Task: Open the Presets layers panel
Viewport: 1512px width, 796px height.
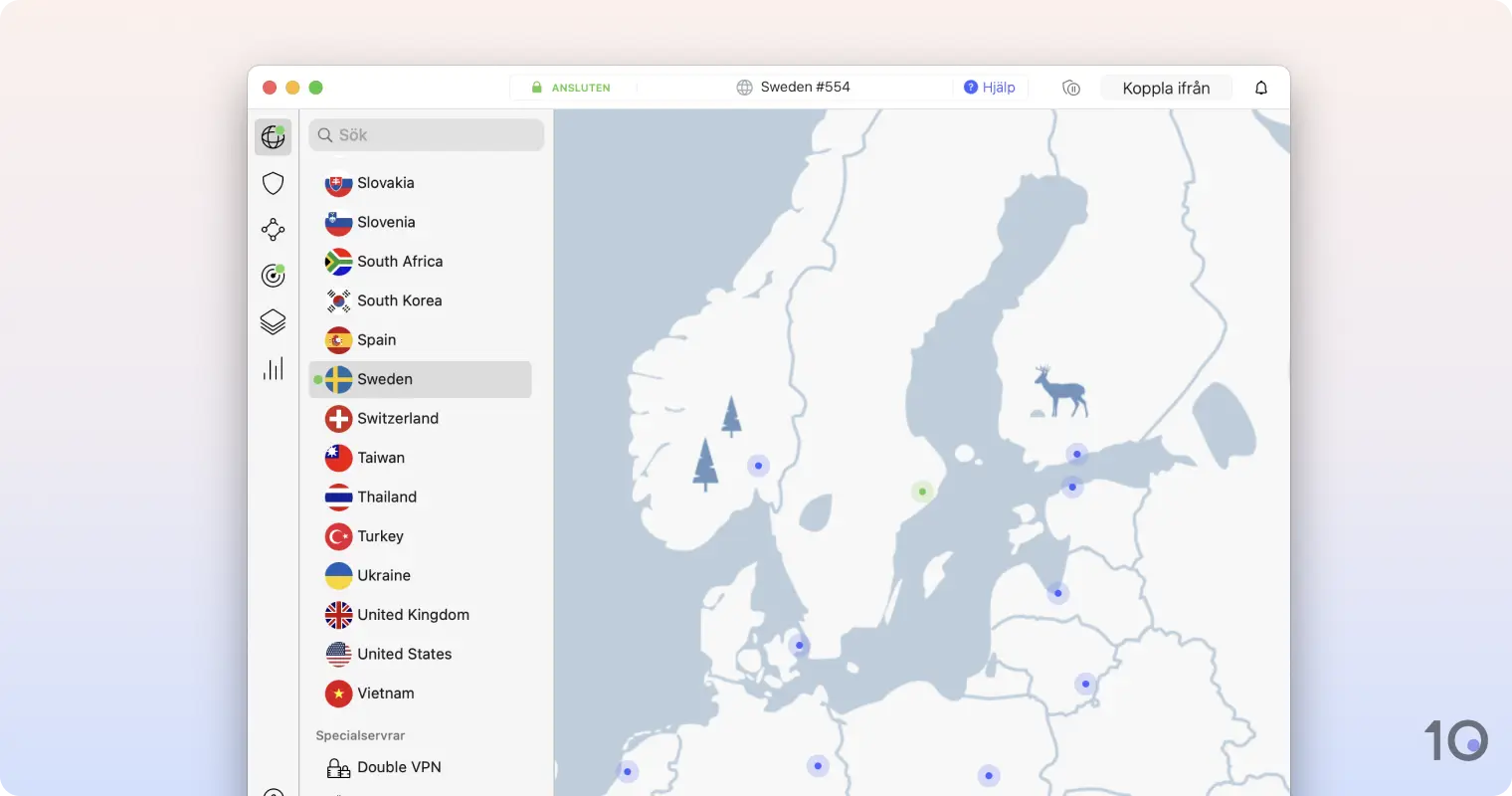Action: [273, 321]
